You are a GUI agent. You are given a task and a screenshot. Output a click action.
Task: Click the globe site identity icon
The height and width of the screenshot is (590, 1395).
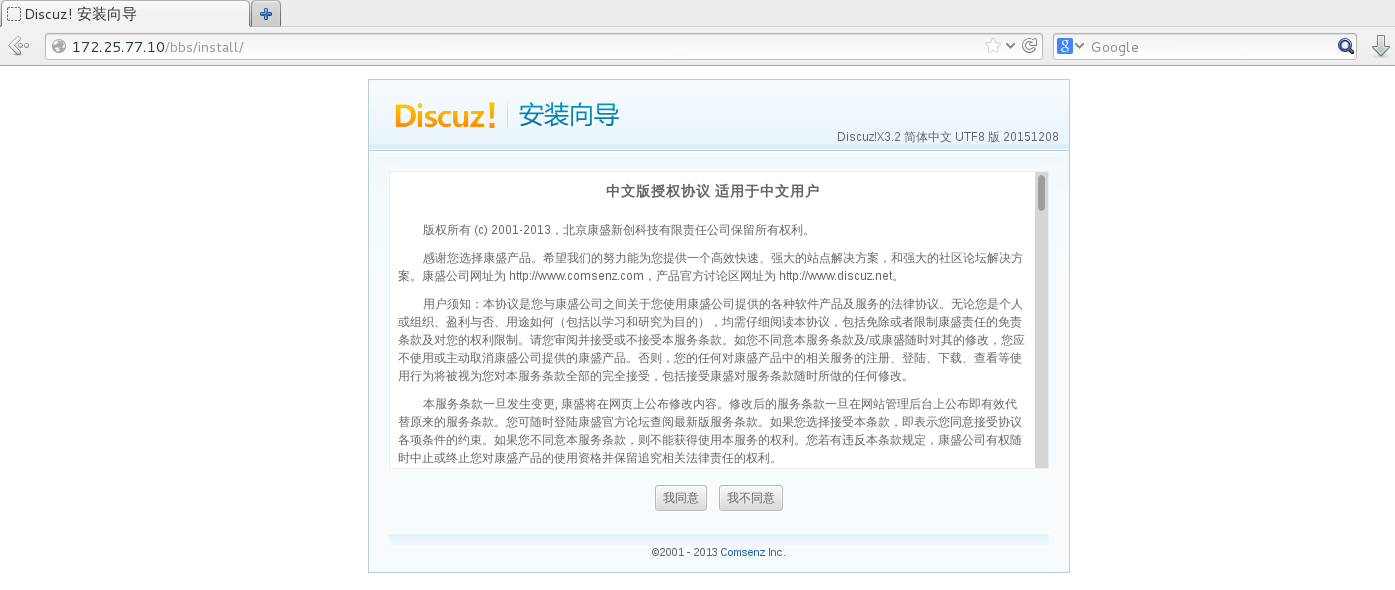59,47
